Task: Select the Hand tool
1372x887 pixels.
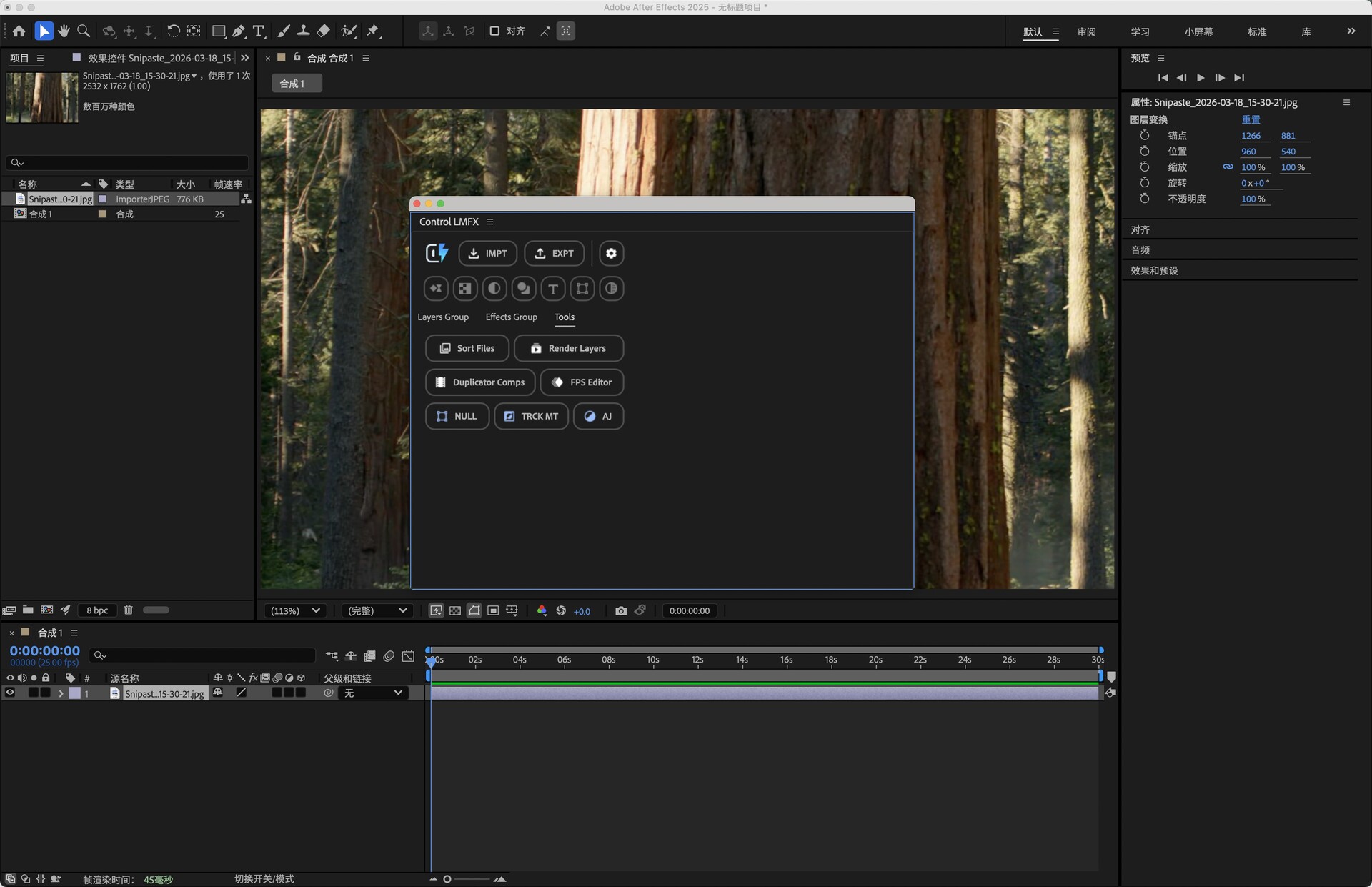Action: [64, 31]
